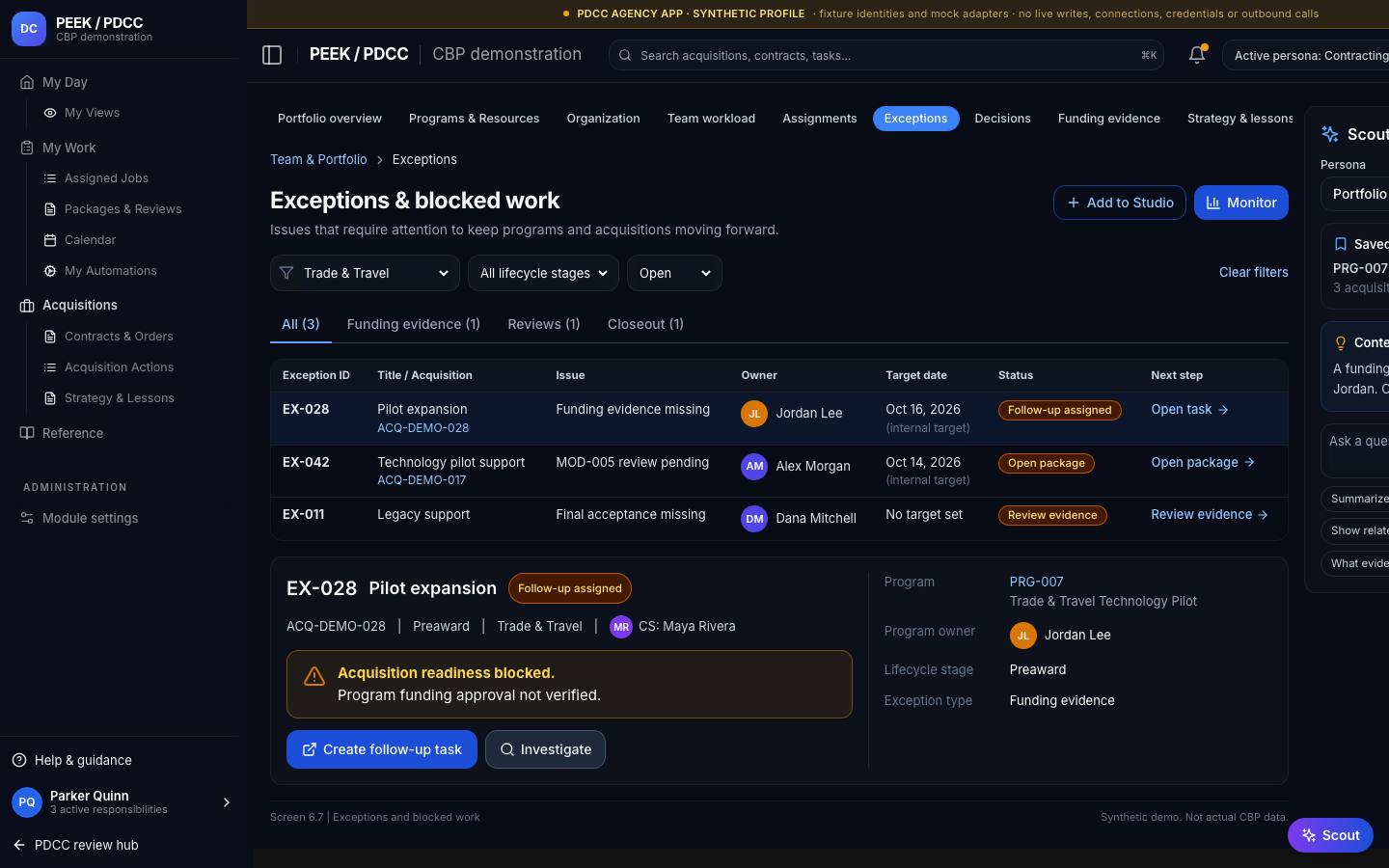Open the All lifecycle stages dropdown

coord(543,273)
